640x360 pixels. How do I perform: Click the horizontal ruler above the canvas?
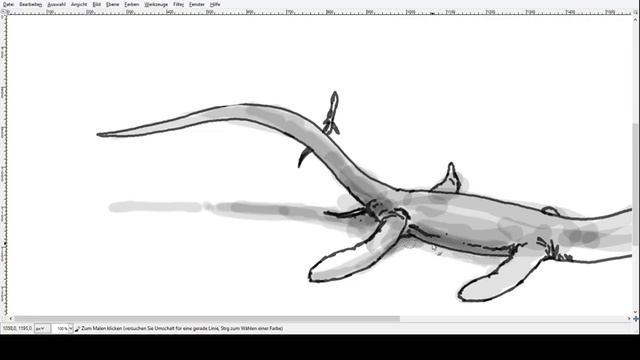click(x=320, y=12)
